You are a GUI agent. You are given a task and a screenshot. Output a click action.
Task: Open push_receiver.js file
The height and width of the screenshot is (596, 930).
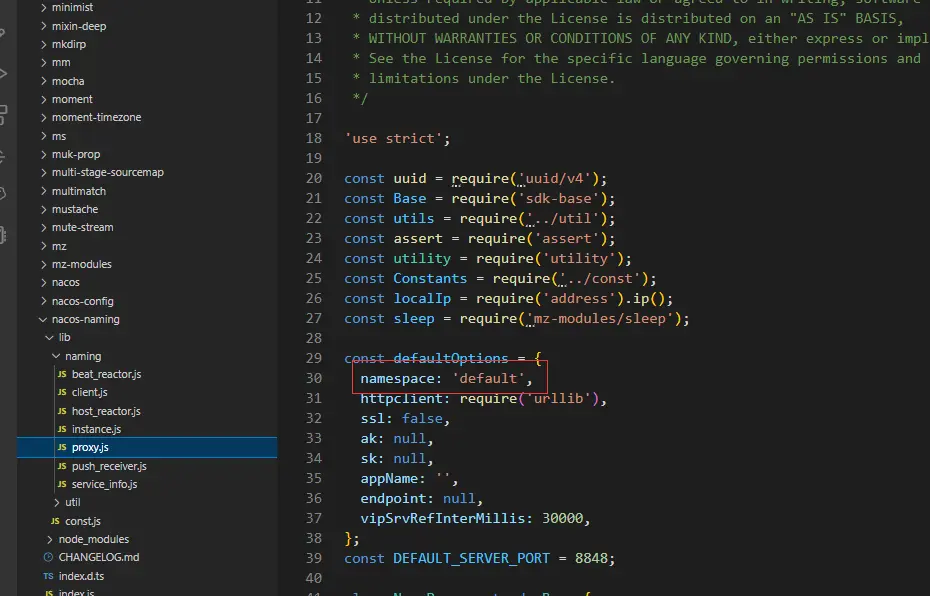pos(109,466)
